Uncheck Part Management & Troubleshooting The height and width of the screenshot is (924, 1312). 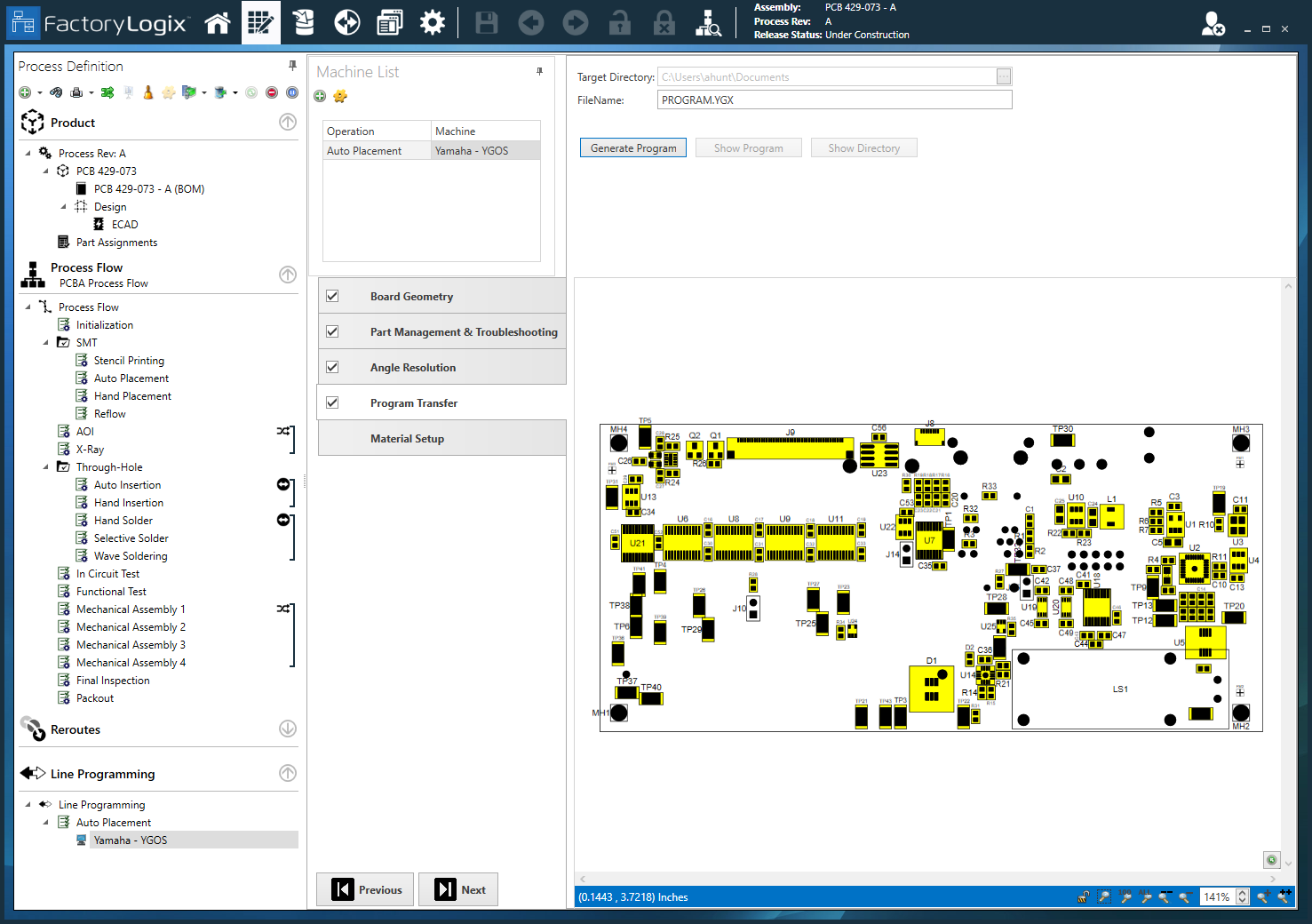[332, 331]
